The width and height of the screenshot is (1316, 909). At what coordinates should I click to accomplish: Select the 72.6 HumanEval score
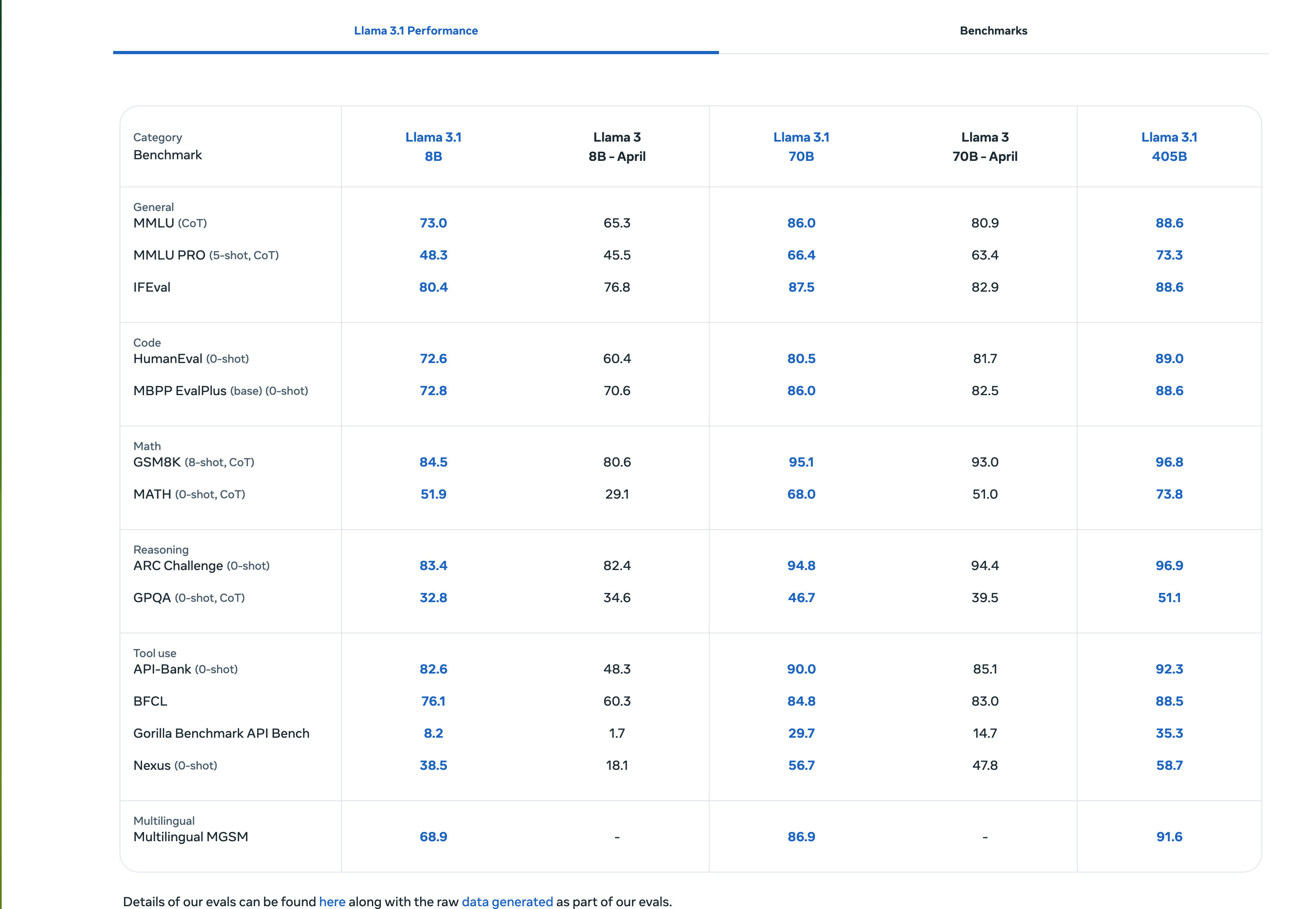[434, 359]
